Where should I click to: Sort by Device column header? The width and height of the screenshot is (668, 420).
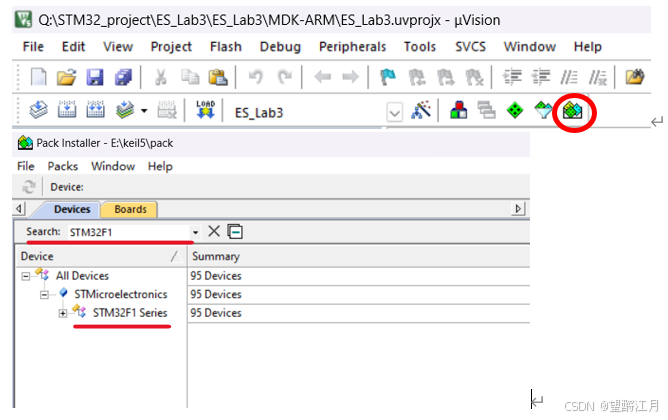coord(101,256)
